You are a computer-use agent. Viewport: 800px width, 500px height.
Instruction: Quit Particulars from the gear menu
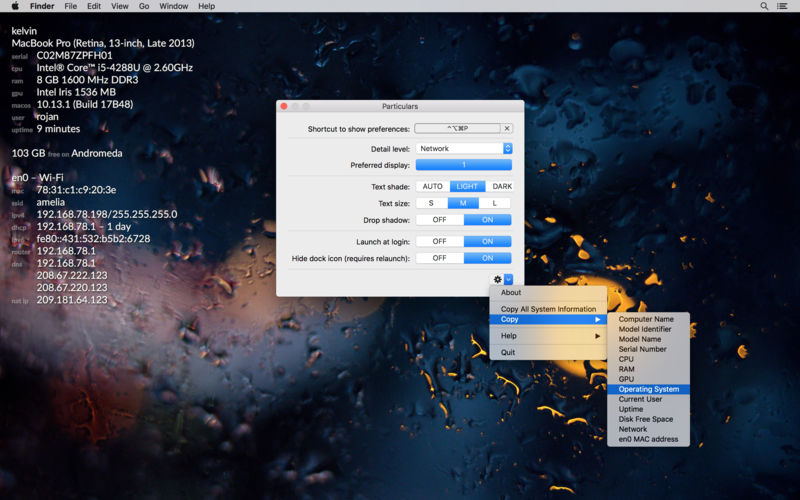click(508, 352)
